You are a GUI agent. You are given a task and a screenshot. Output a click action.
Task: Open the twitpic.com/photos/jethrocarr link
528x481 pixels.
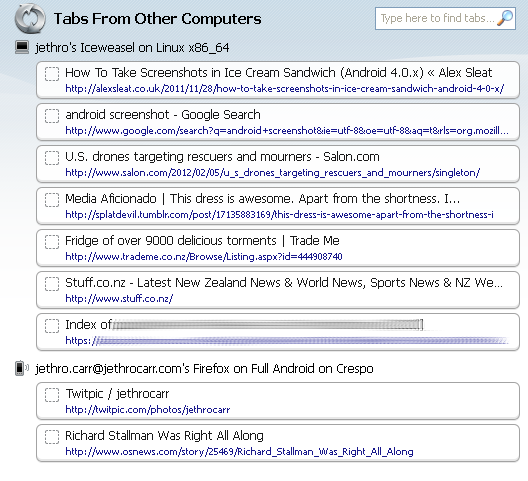[x=147, y=410]
